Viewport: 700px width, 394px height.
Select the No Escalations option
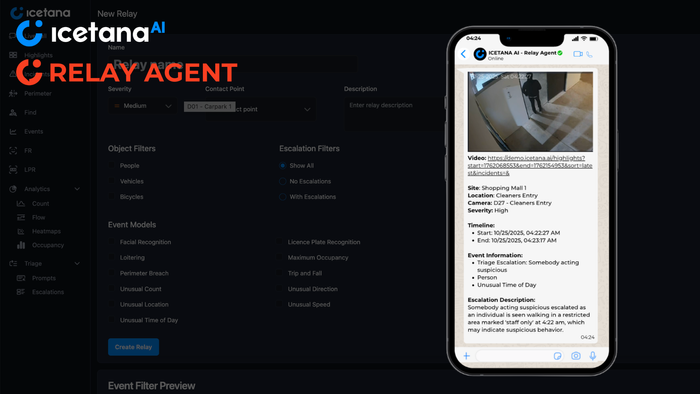coord(283,181)
